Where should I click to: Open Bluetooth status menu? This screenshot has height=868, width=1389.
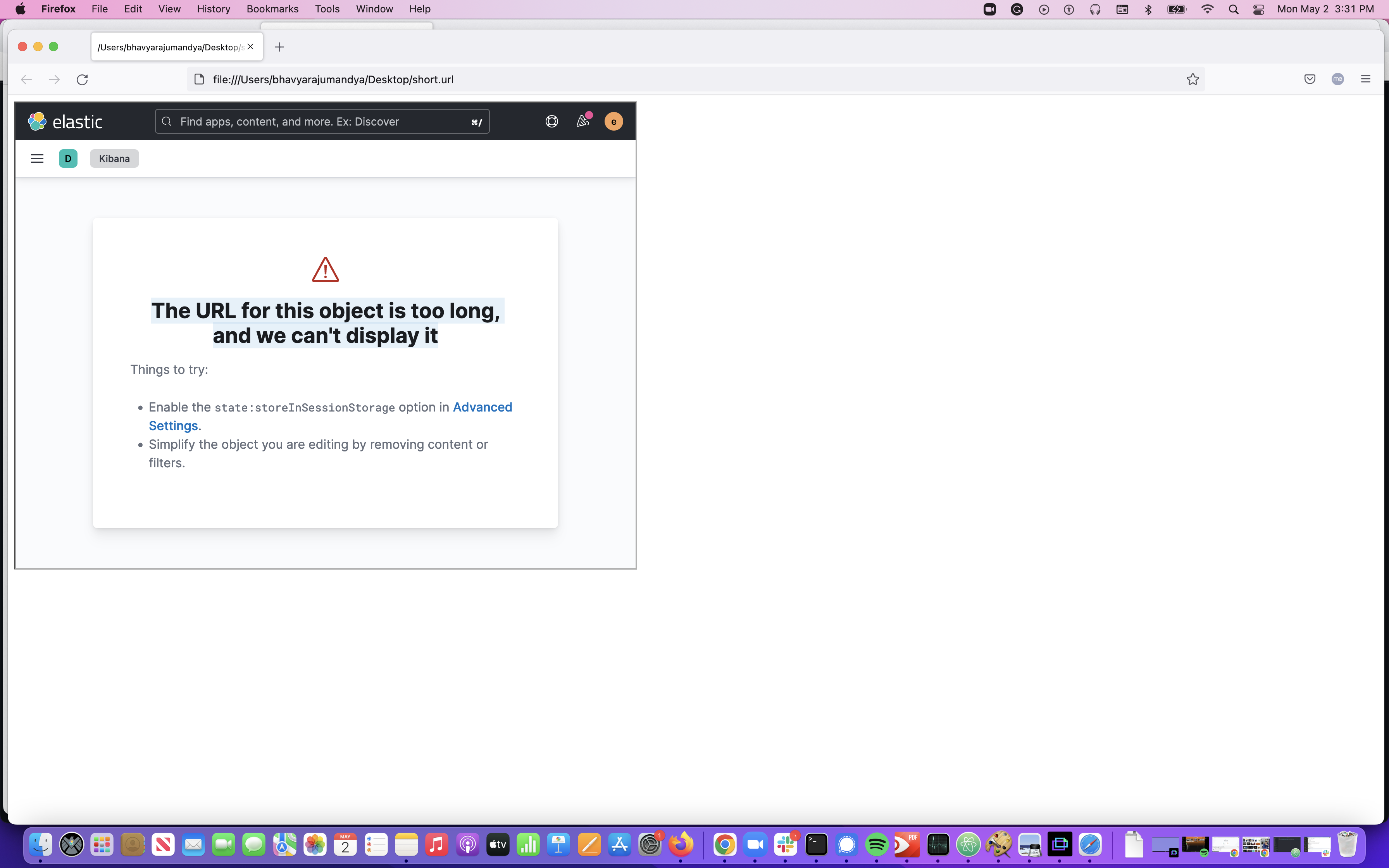[x=1148, y=9]
